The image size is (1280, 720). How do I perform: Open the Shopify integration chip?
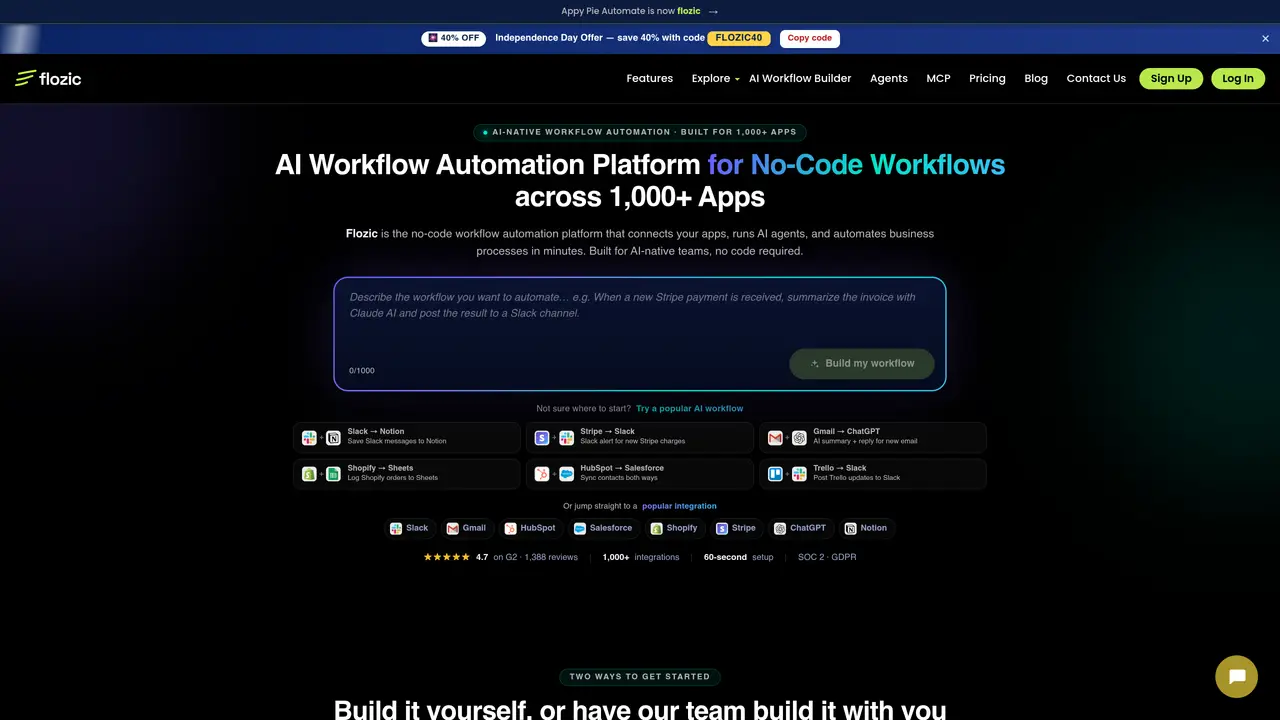click(674, 528)
